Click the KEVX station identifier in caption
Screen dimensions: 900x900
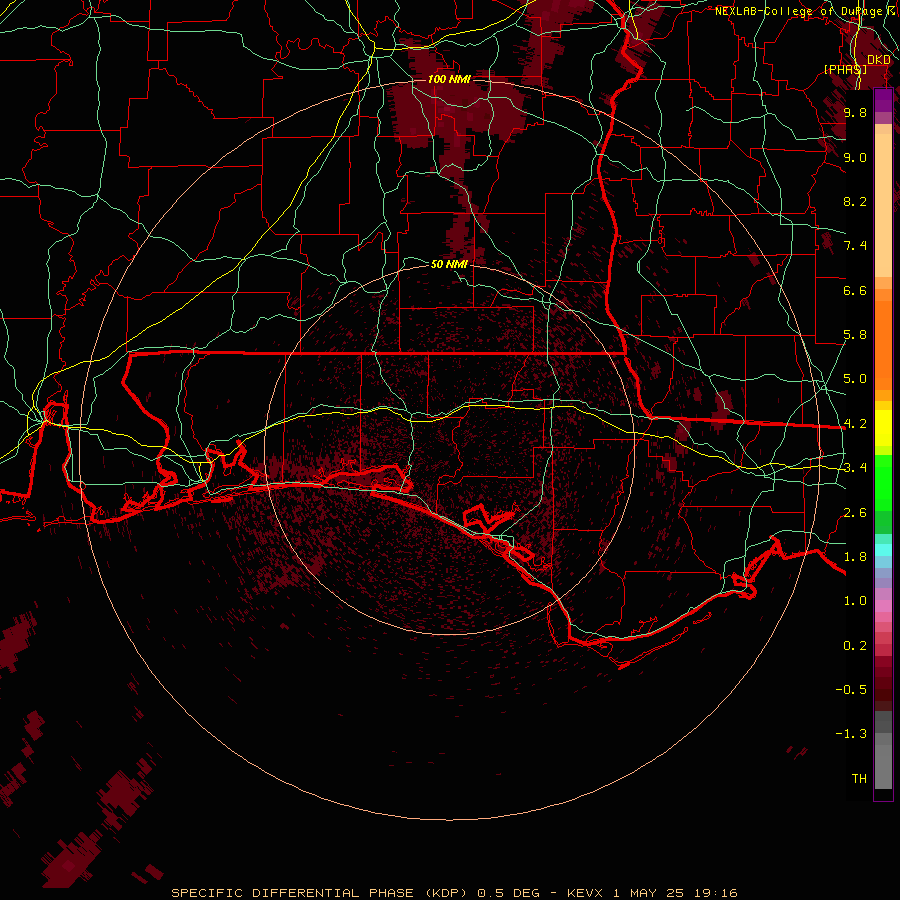[x=585, y=893]
